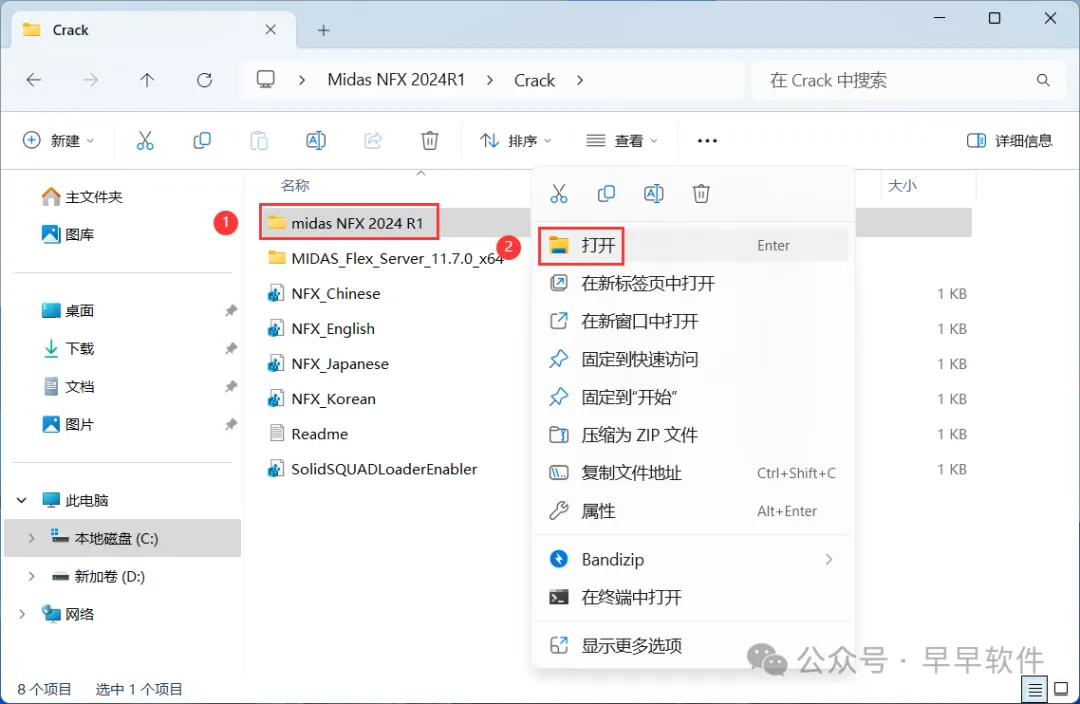Expand 本地磁盘 (C:) tree node

[x=32, y=538]
